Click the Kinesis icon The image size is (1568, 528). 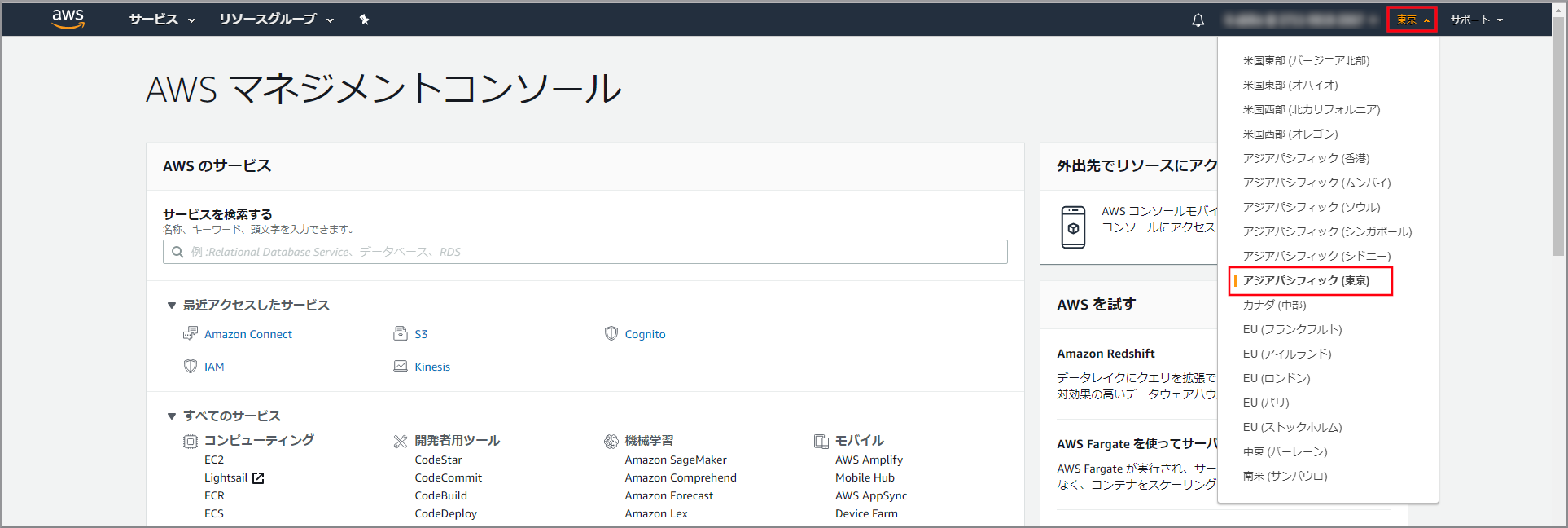(x=401, y=366)
